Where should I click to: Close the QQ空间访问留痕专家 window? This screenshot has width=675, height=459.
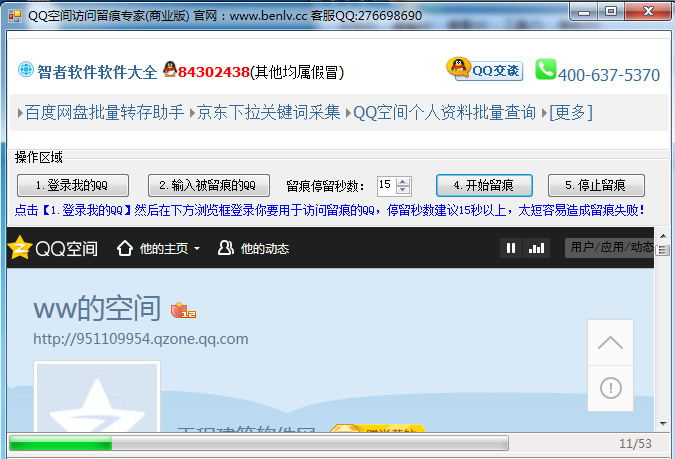click(648, 12)
